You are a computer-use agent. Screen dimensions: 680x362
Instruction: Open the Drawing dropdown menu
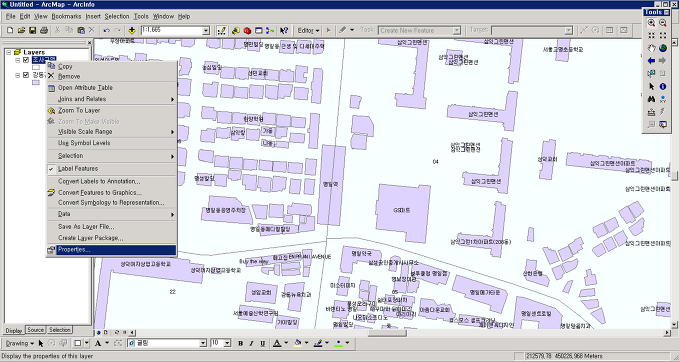20,343
